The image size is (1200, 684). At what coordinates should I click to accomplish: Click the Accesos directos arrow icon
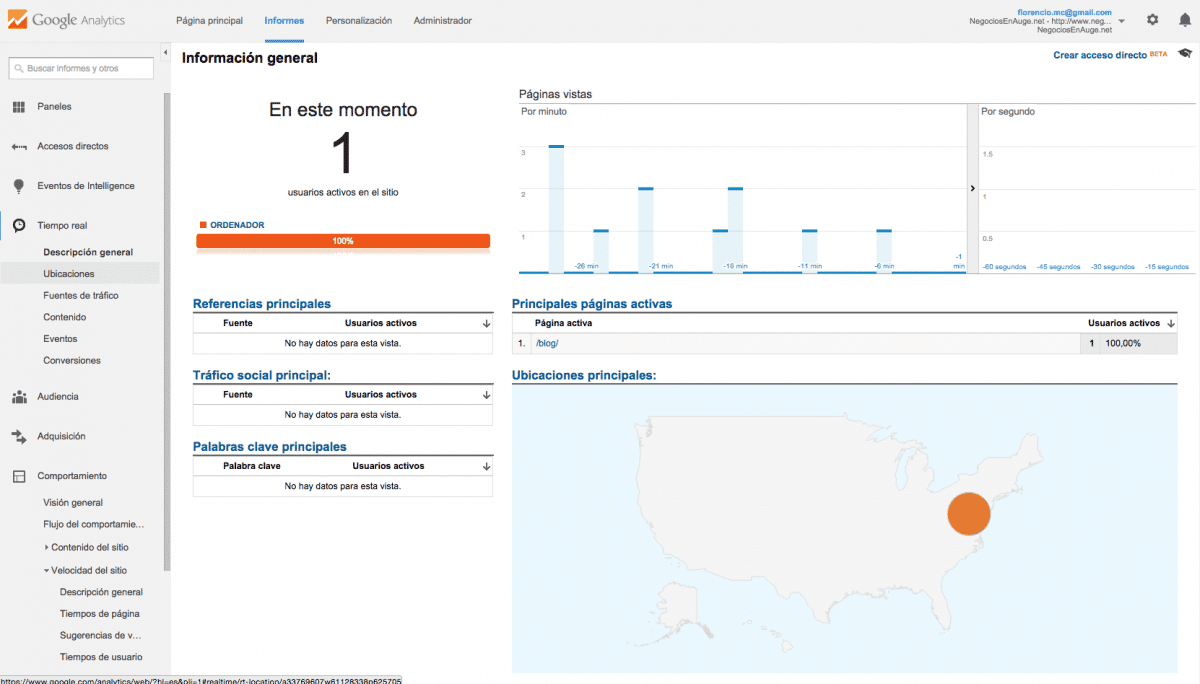(x=19, y=146)
